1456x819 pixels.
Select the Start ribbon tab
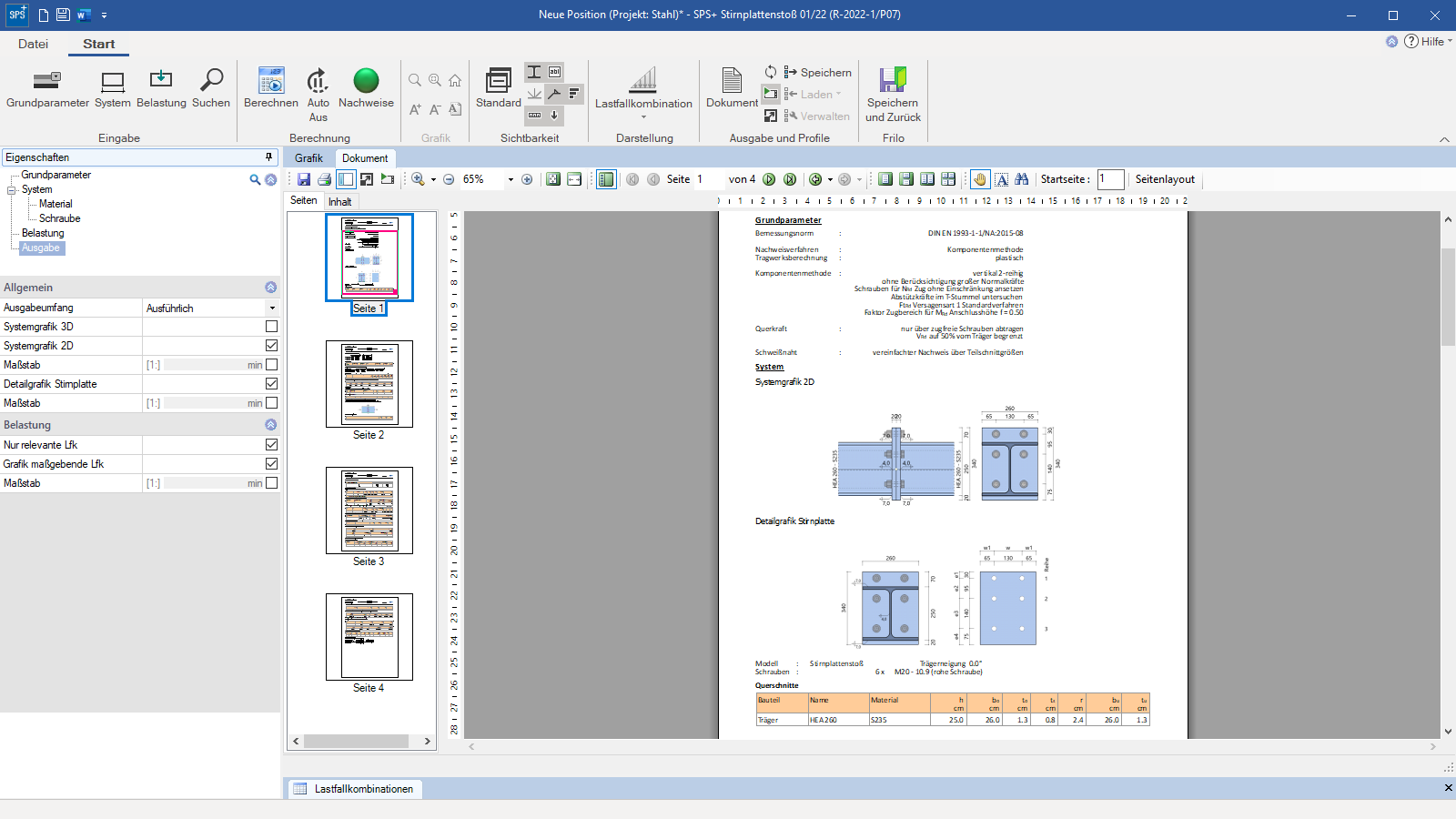coord(98,44)
